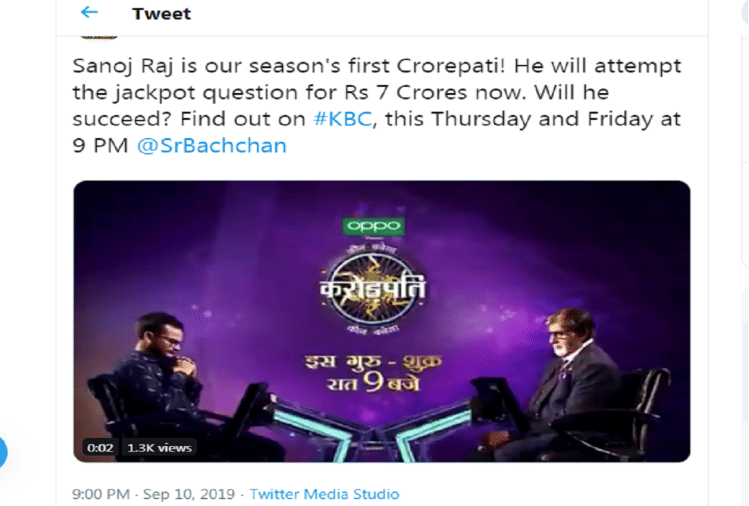Open the partially visible profile avatar
Viewport: 749px width, 506px height.
[x=99, y=37]
